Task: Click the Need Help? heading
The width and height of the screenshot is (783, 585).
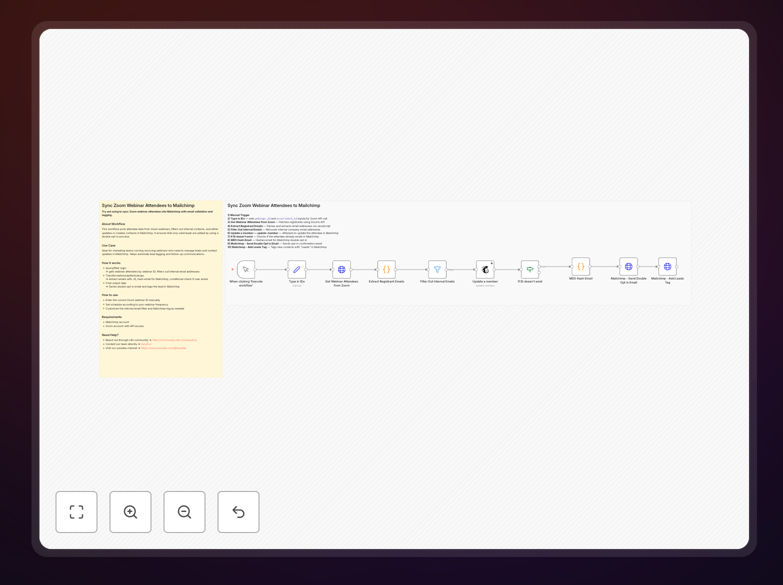Action: click(110, 335)
